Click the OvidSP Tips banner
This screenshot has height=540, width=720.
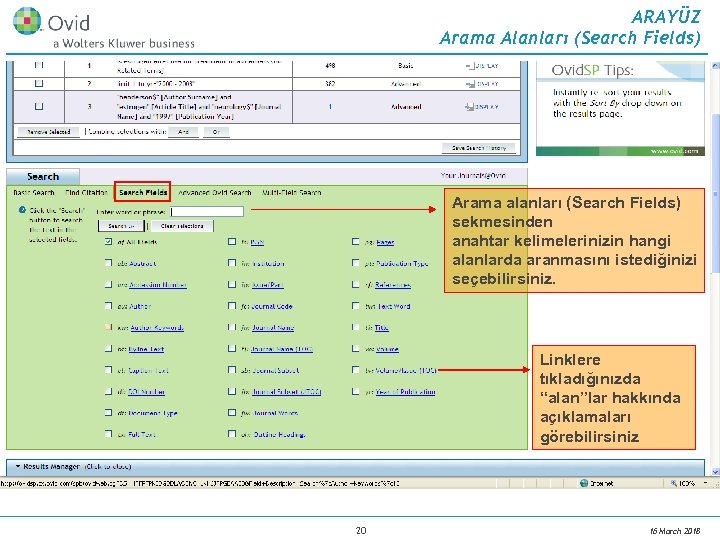620,108
